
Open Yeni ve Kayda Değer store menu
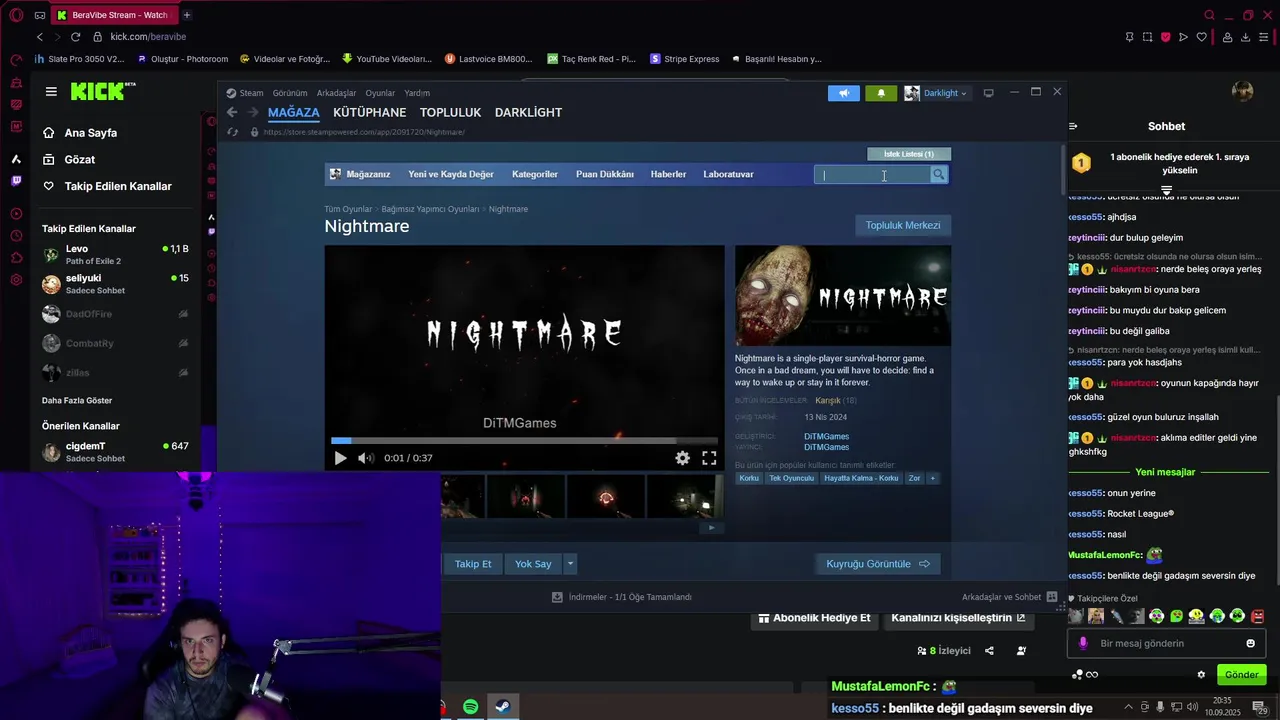[x=451, y=174]
